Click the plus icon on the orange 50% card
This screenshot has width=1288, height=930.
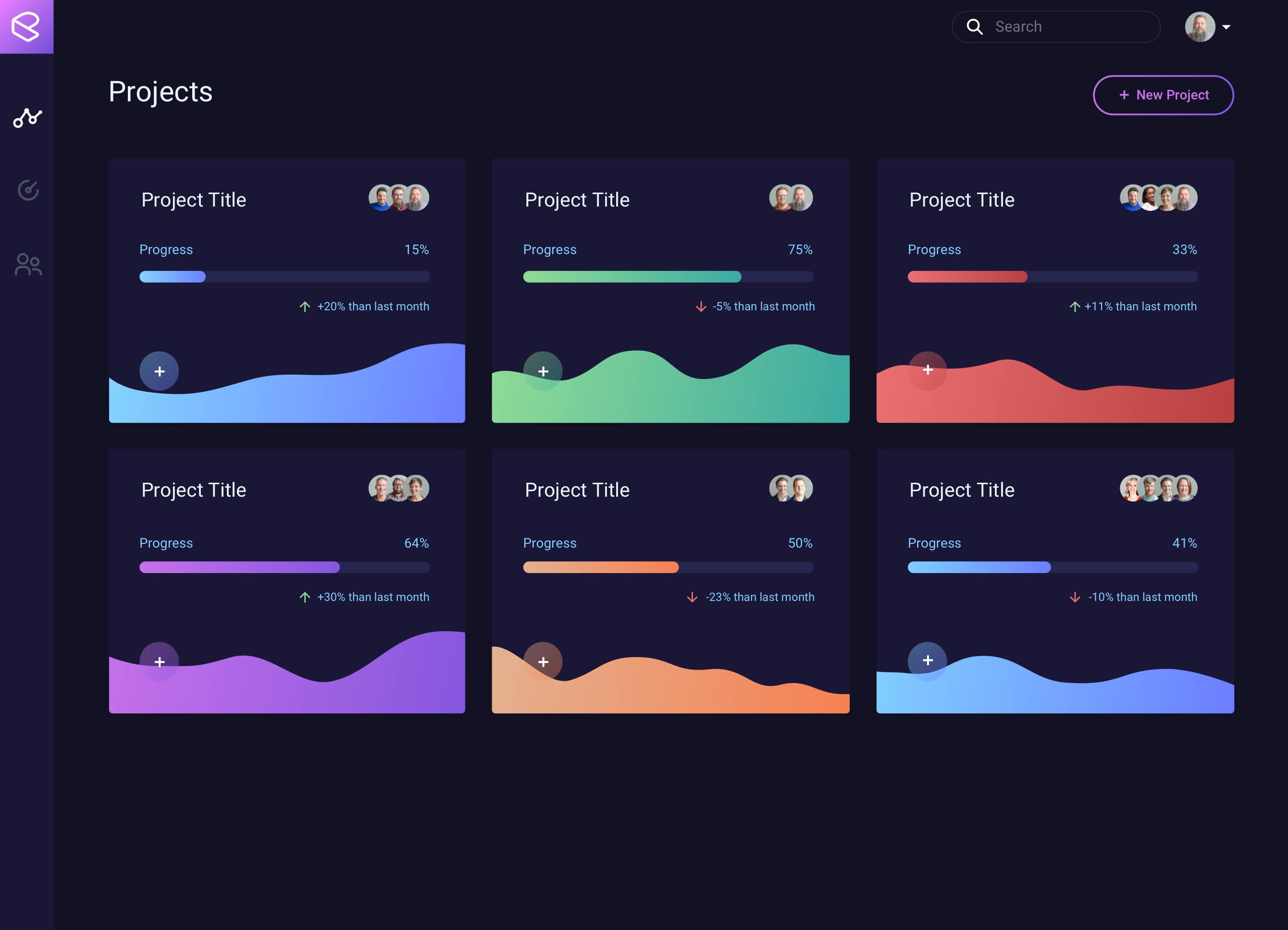544,661
